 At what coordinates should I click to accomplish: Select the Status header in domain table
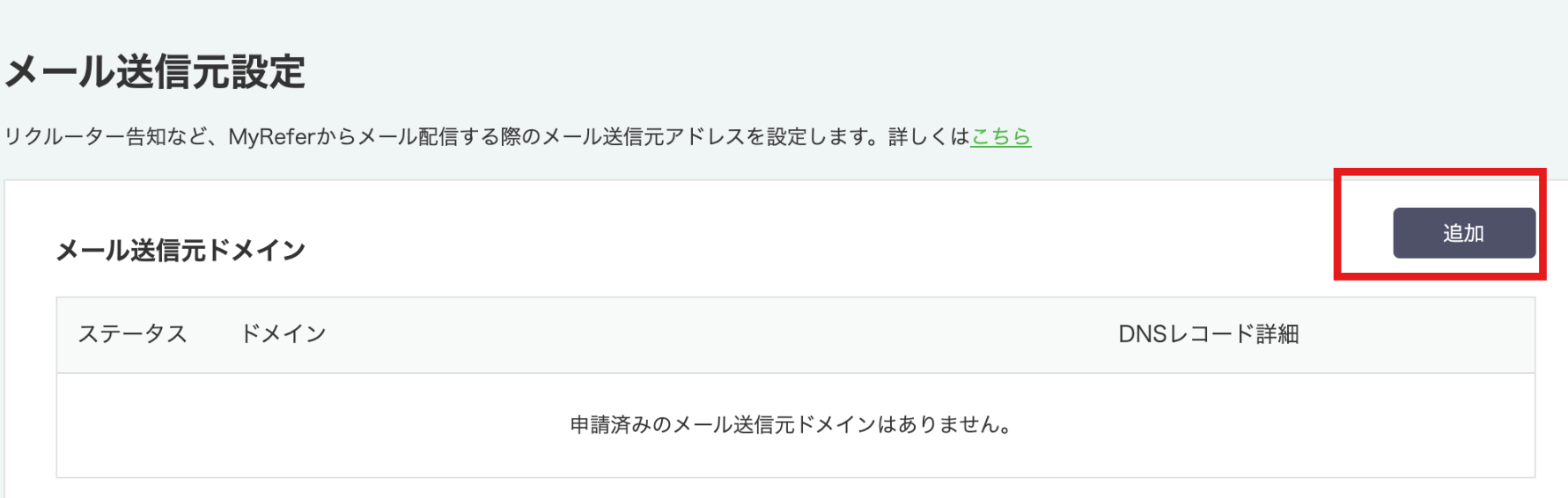point(133,334)
